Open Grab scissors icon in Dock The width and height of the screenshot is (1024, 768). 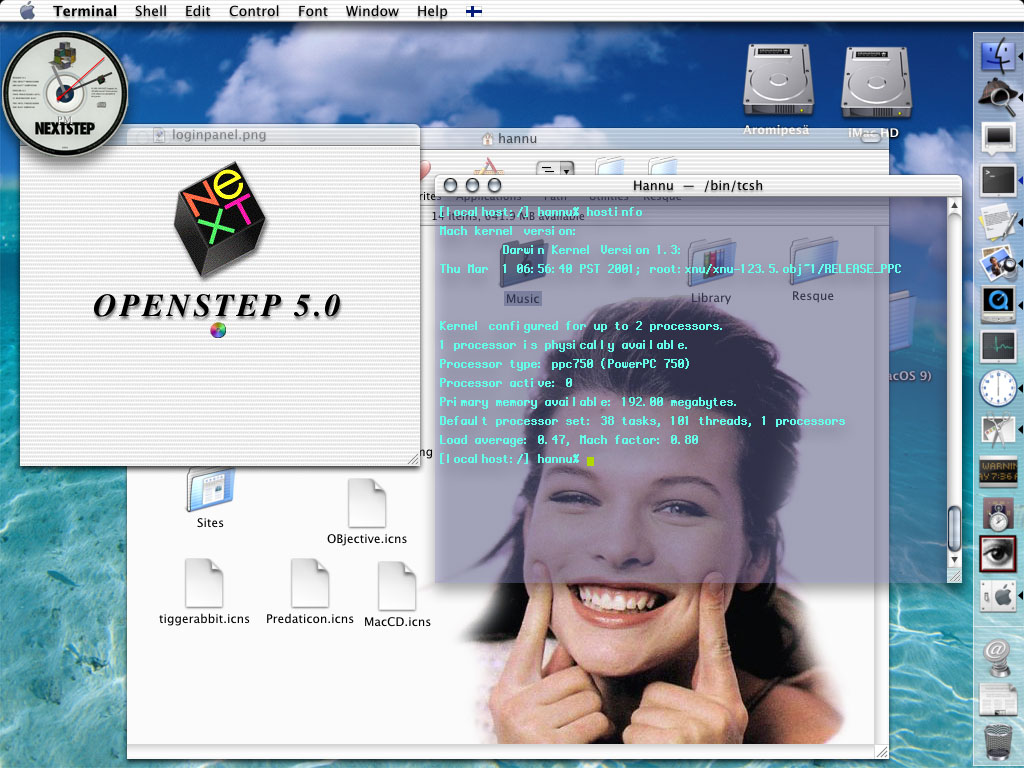point(998,430)
